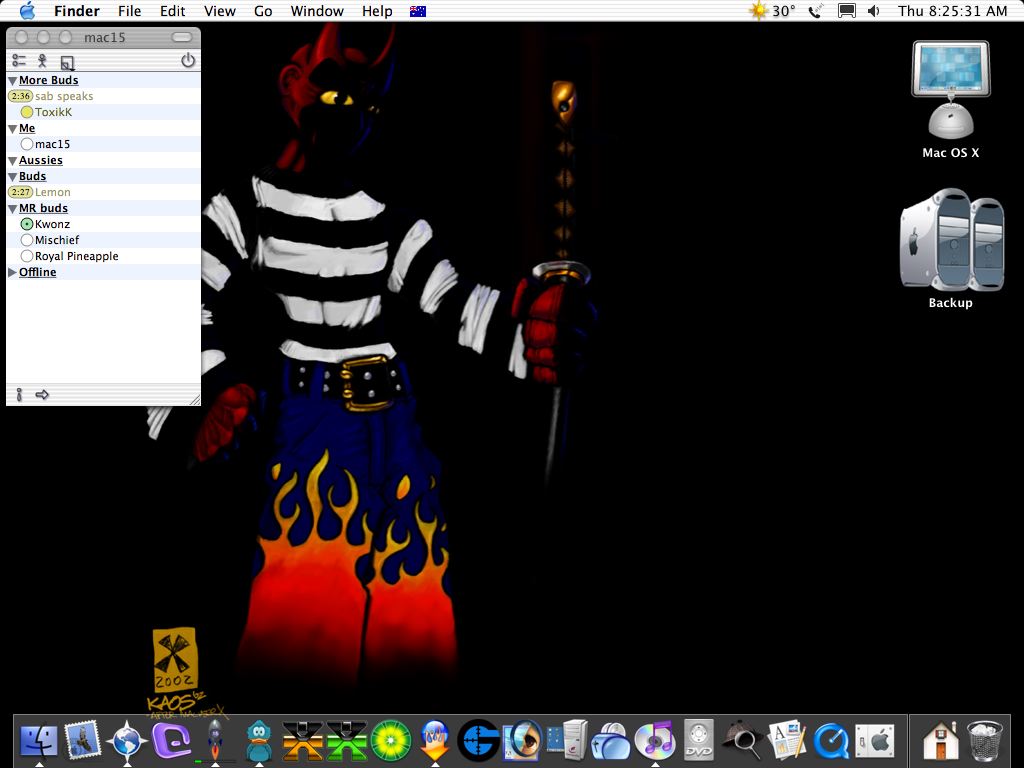1024x768 pixels.
Task: Open the Window menu
Action: click(317, 11)
